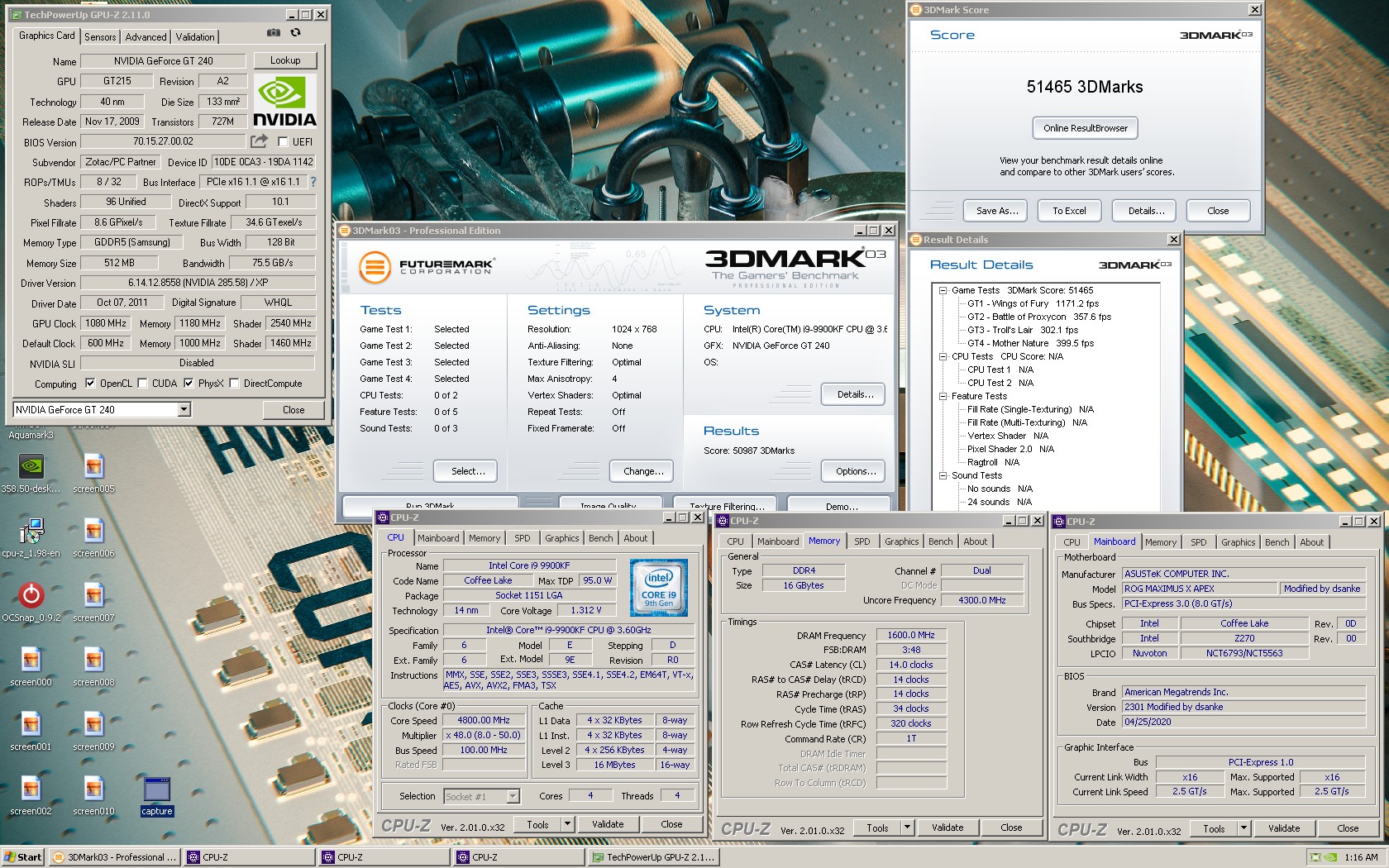This screenshot has width=1389, height=868.
Task: Click the To Excel button
Action: pos(1069,211)
